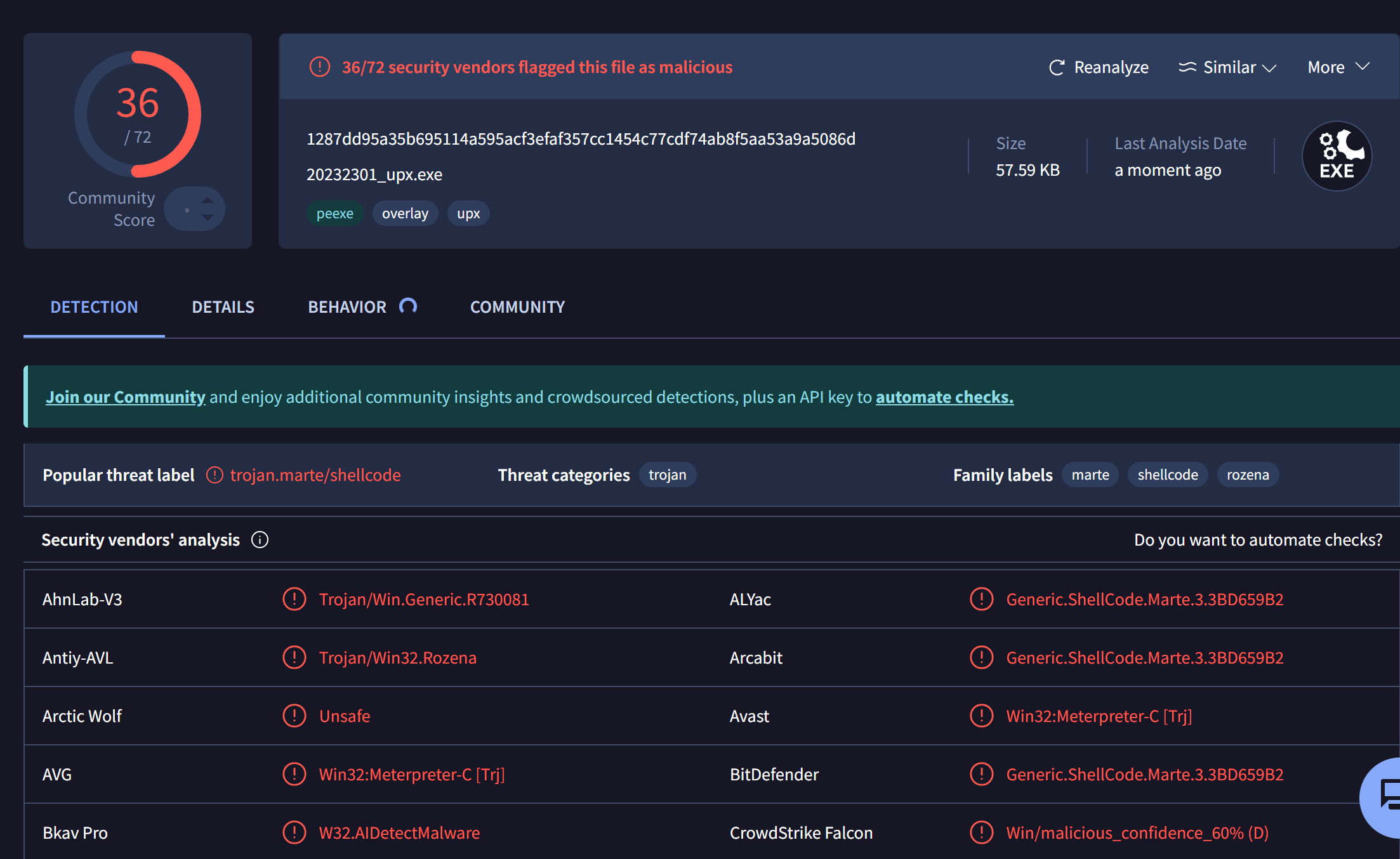This screenshot has height=859, width=1400.
Task: Select the rozena family label
Action: tap(1247, 475)
